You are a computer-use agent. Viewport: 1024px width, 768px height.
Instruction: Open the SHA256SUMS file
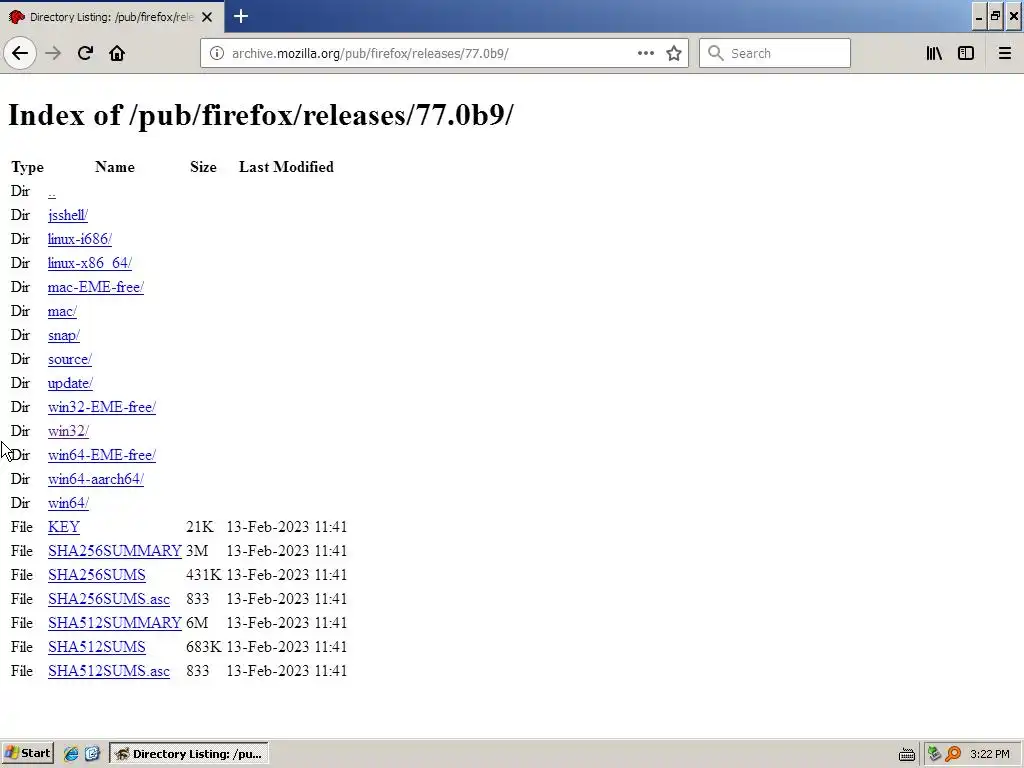(97, 575)
